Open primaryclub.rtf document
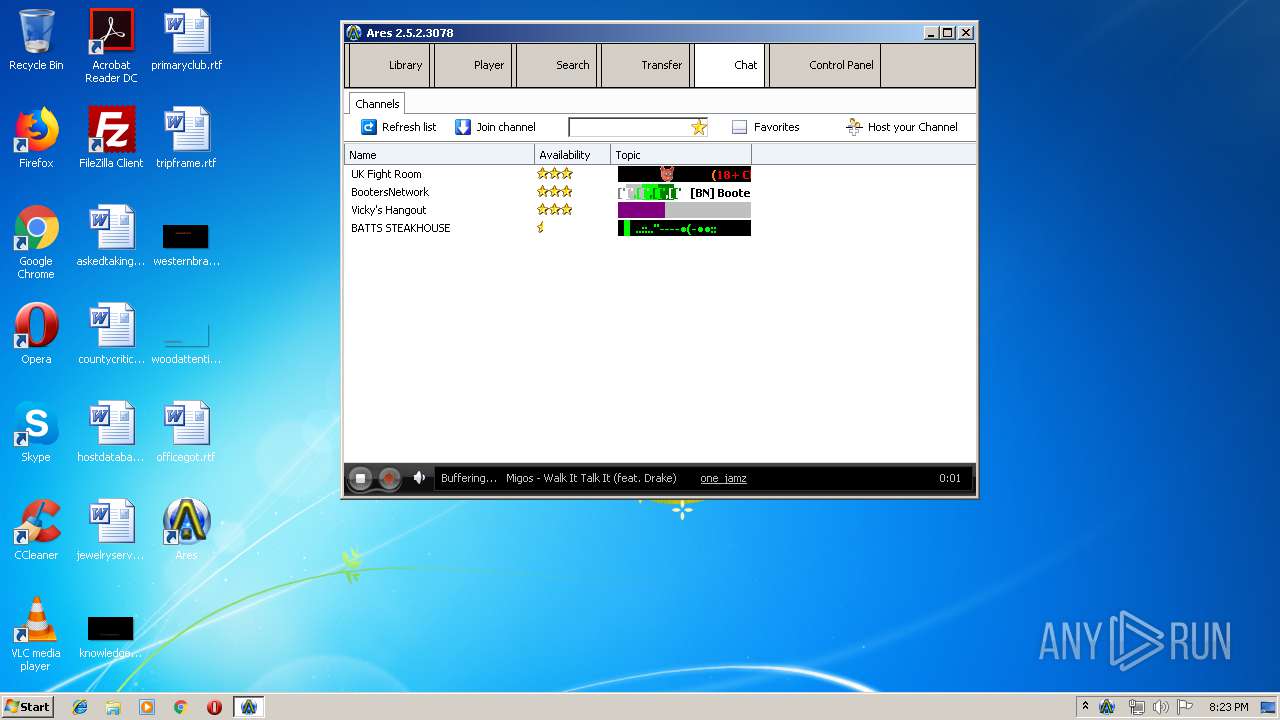The width and height of the screenshot is (1280, 720). (187, 41)
